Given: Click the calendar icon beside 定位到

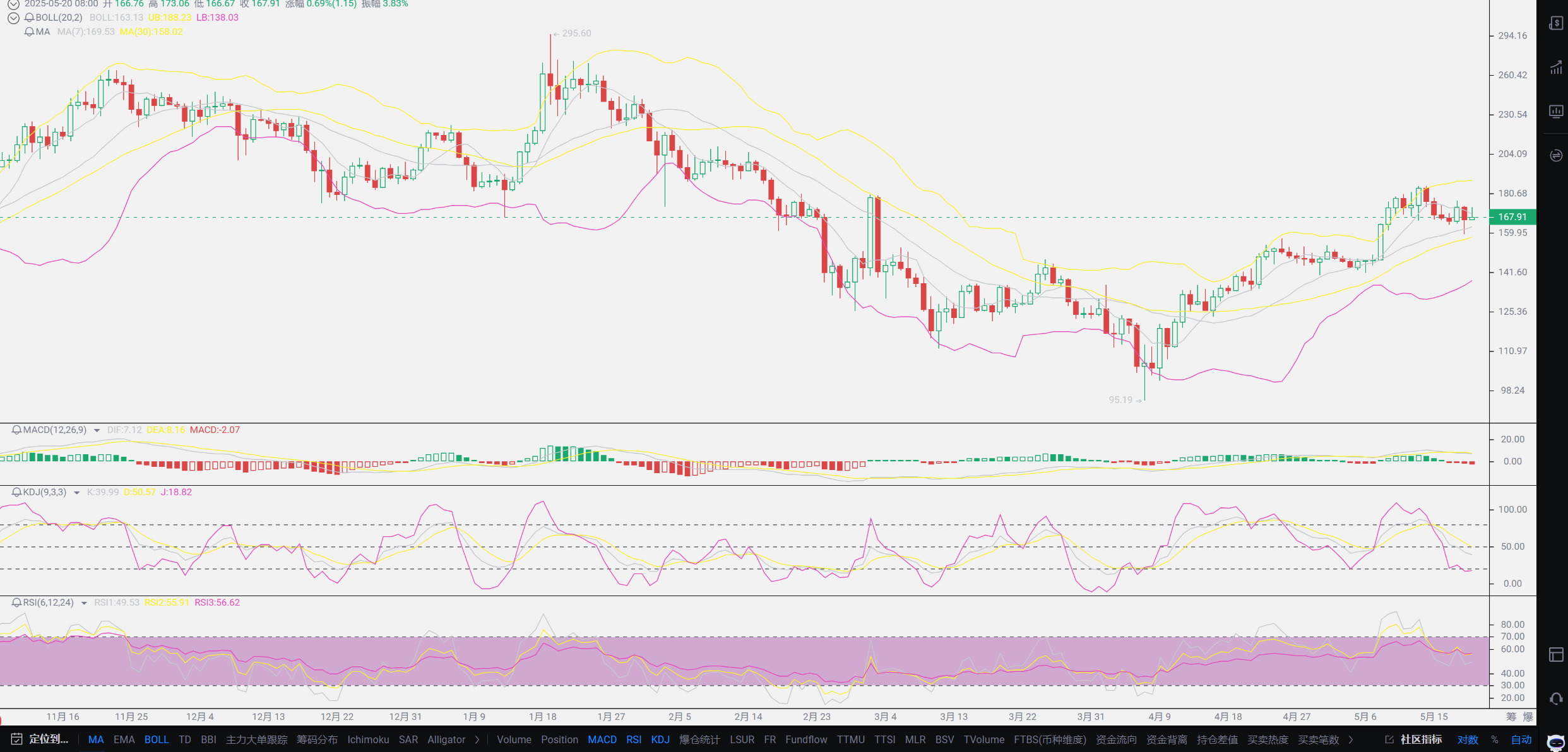Looking at the screenshot, I should pyautogui.click(x=16, y=739).
